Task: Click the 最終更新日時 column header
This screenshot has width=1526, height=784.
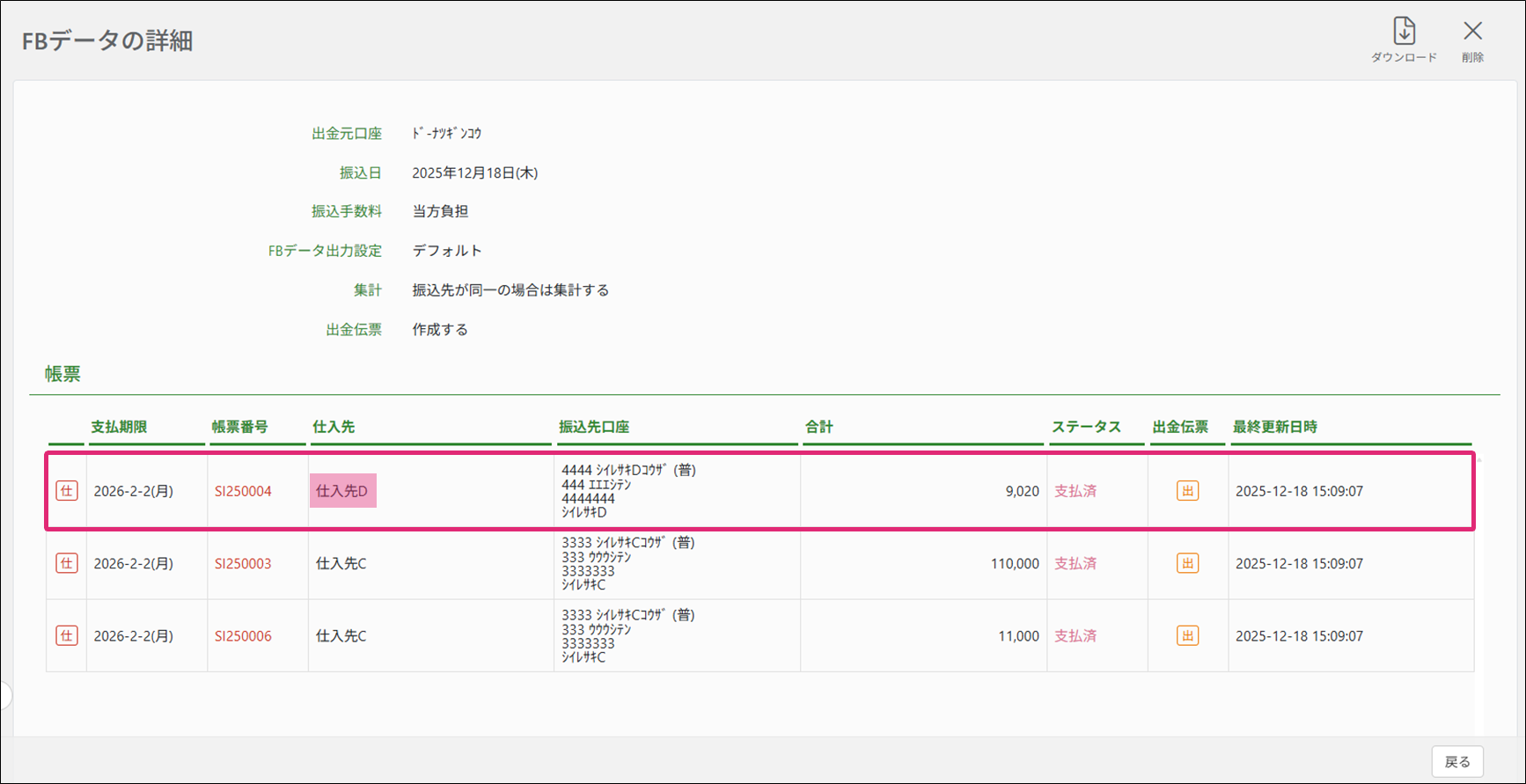Action: pos(1274,427)
